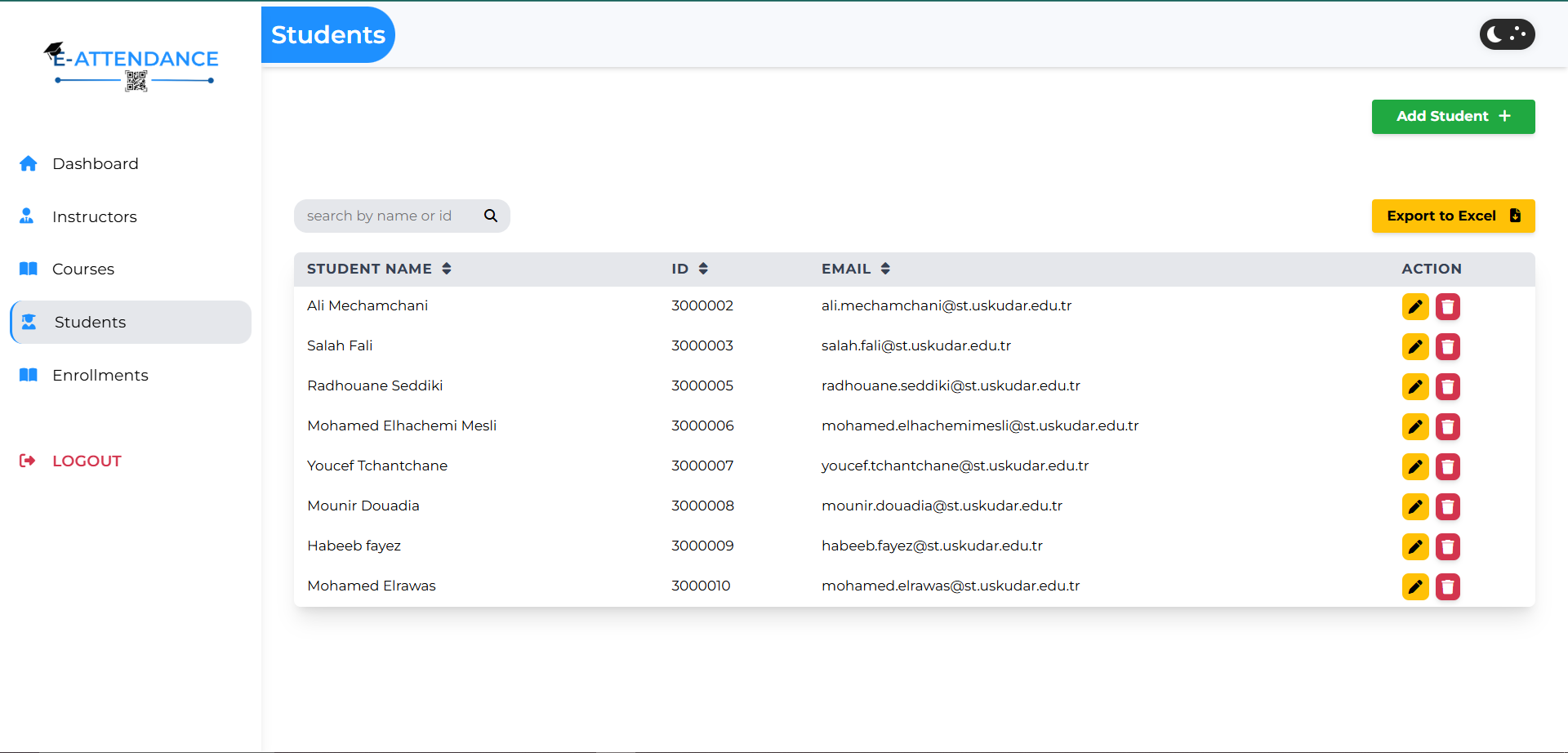
Task: Click edit pencil for Radhouane Seddiki
Action: tap(1414, 387)
